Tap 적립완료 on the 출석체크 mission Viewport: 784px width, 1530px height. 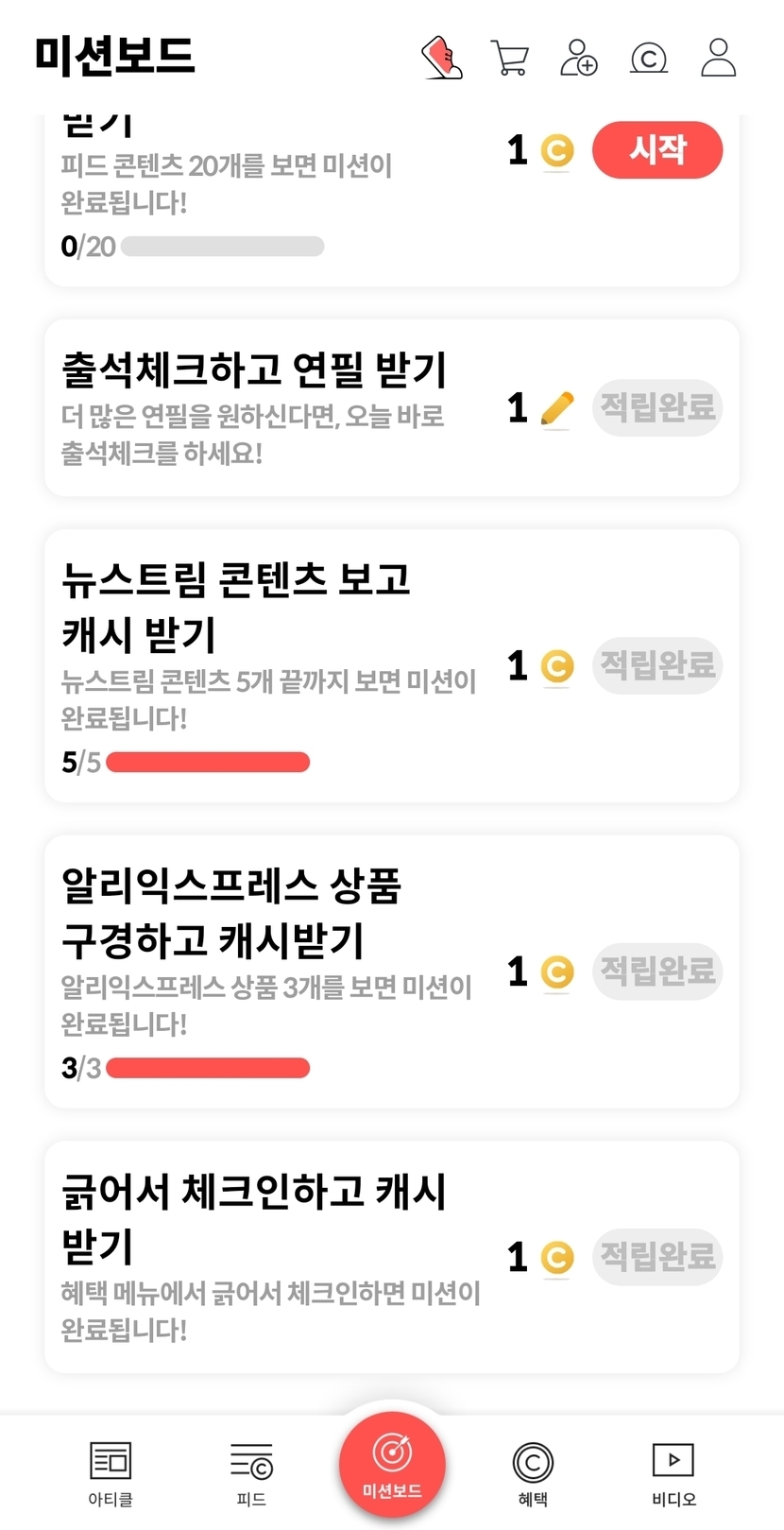(x=657, y=407)
